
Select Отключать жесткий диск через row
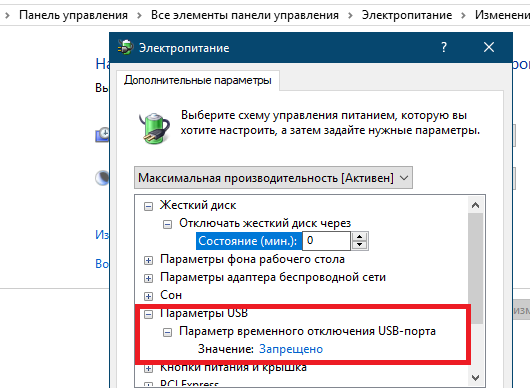pyautogui.click(x=265, y=223)
